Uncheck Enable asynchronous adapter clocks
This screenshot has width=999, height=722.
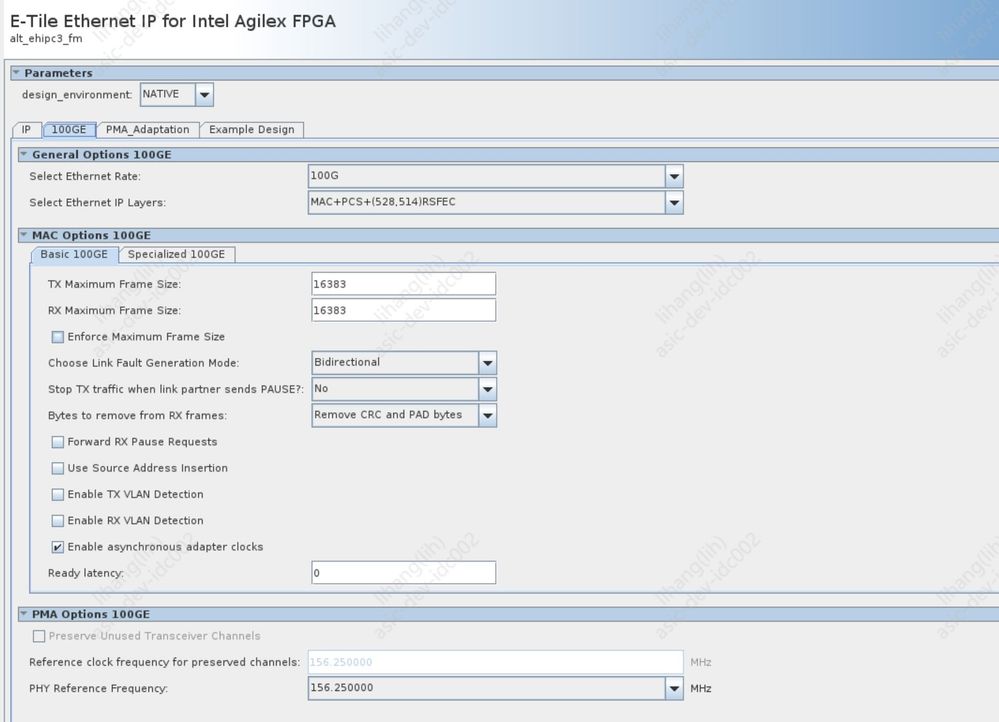point(57,547)
